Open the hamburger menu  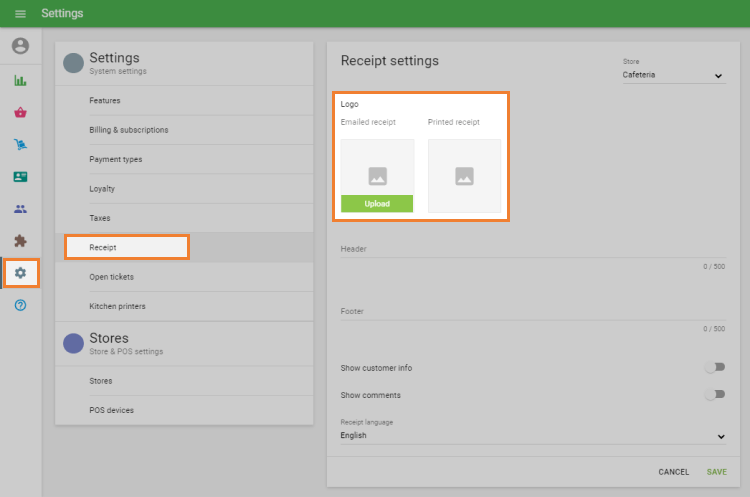click(20, 14)
